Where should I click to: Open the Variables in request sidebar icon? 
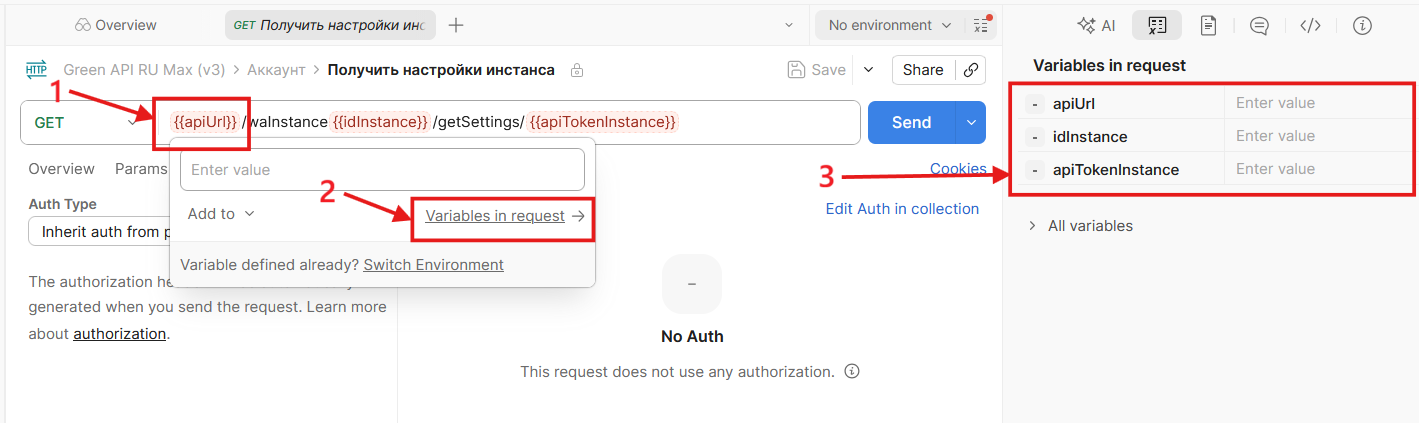click(x=1157, y=26)
